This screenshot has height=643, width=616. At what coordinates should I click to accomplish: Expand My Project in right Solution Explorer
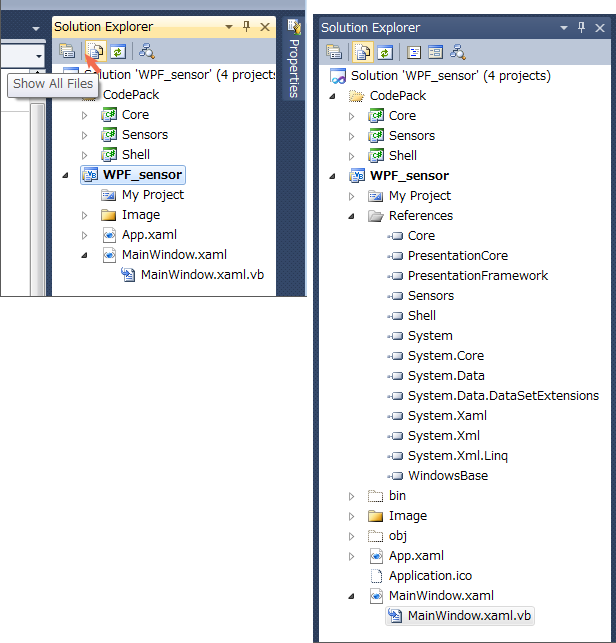point(351,196)
